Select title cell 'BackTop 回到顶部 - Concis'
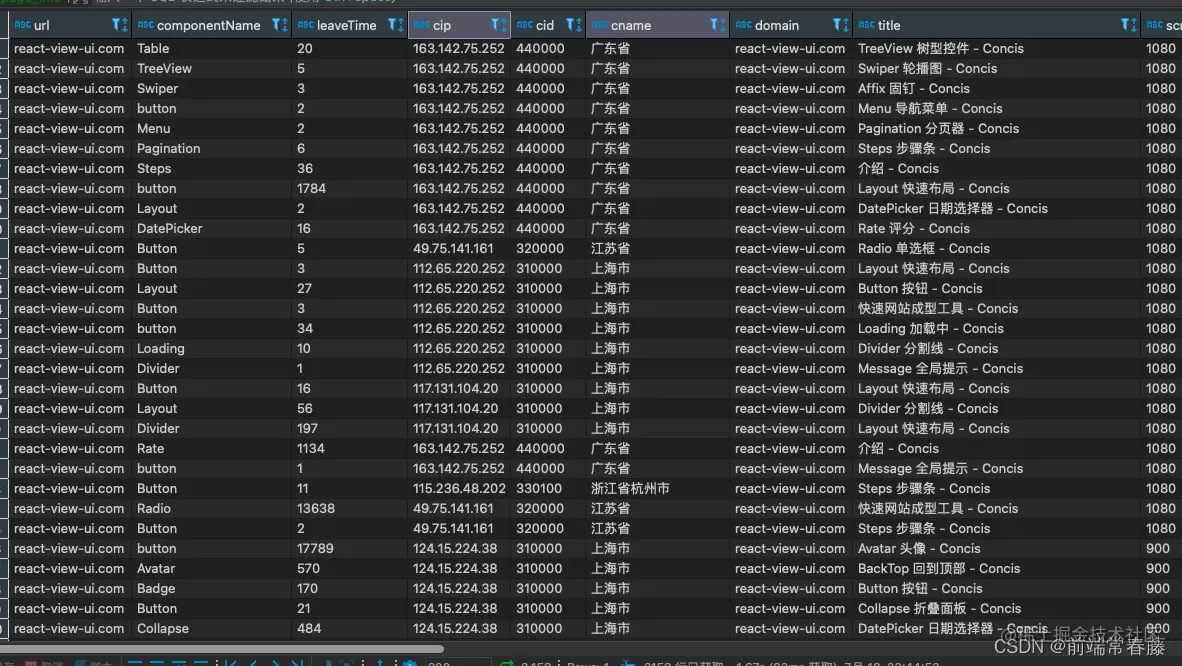Viewport: 1182px width, 666px height. [996, 568]
